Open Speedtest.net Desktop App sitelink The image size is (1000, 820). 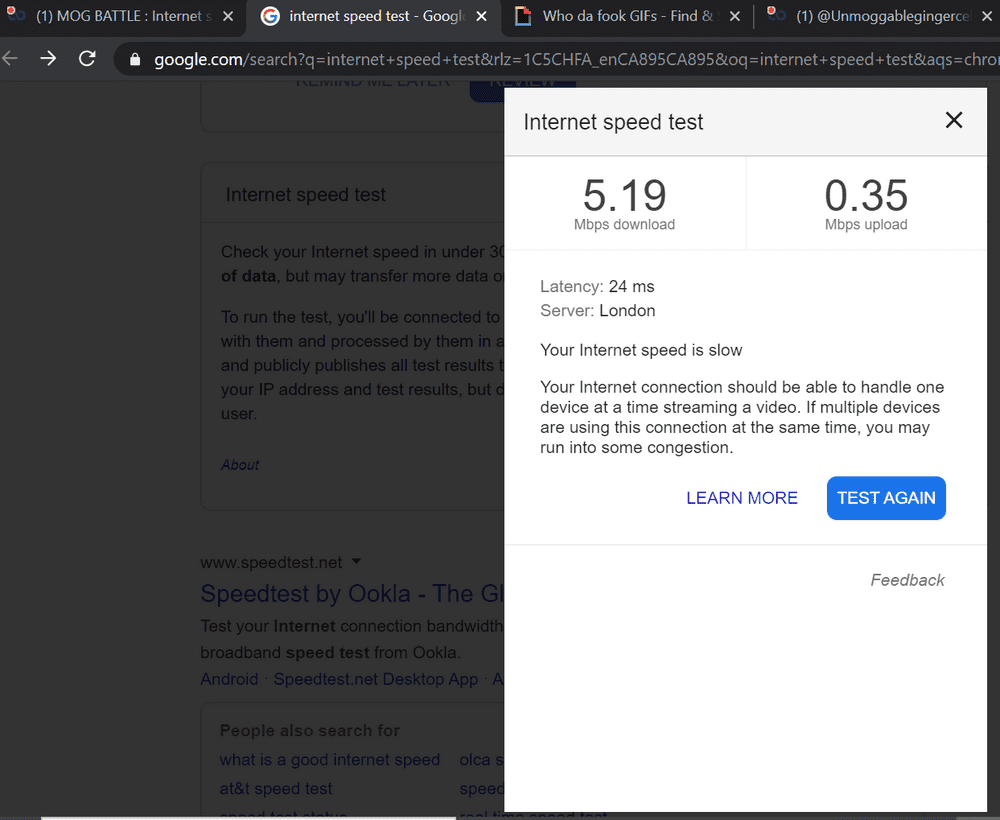tap(376, 679)
